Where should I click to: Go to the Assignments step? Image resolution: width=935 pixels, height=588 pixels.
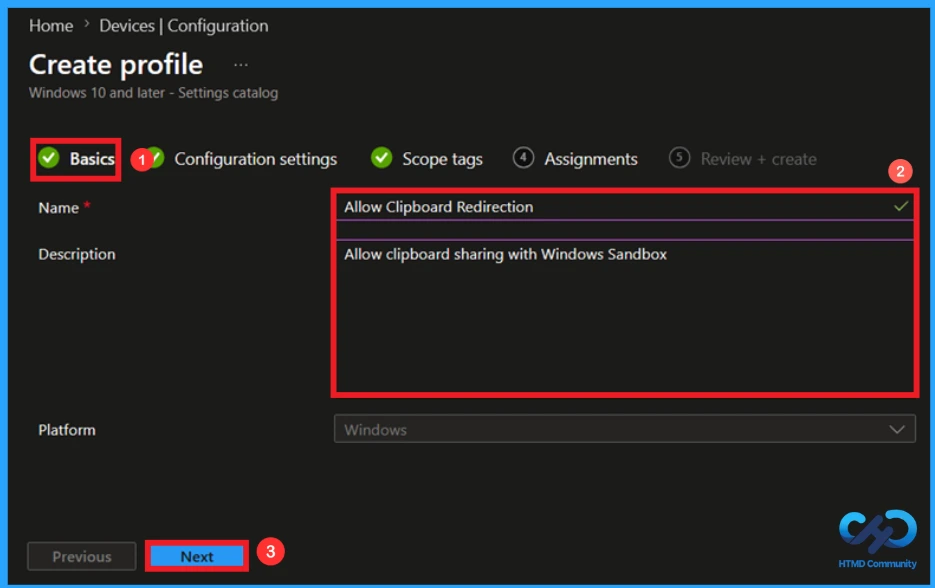pyautogui.click(x=575, y=159)
